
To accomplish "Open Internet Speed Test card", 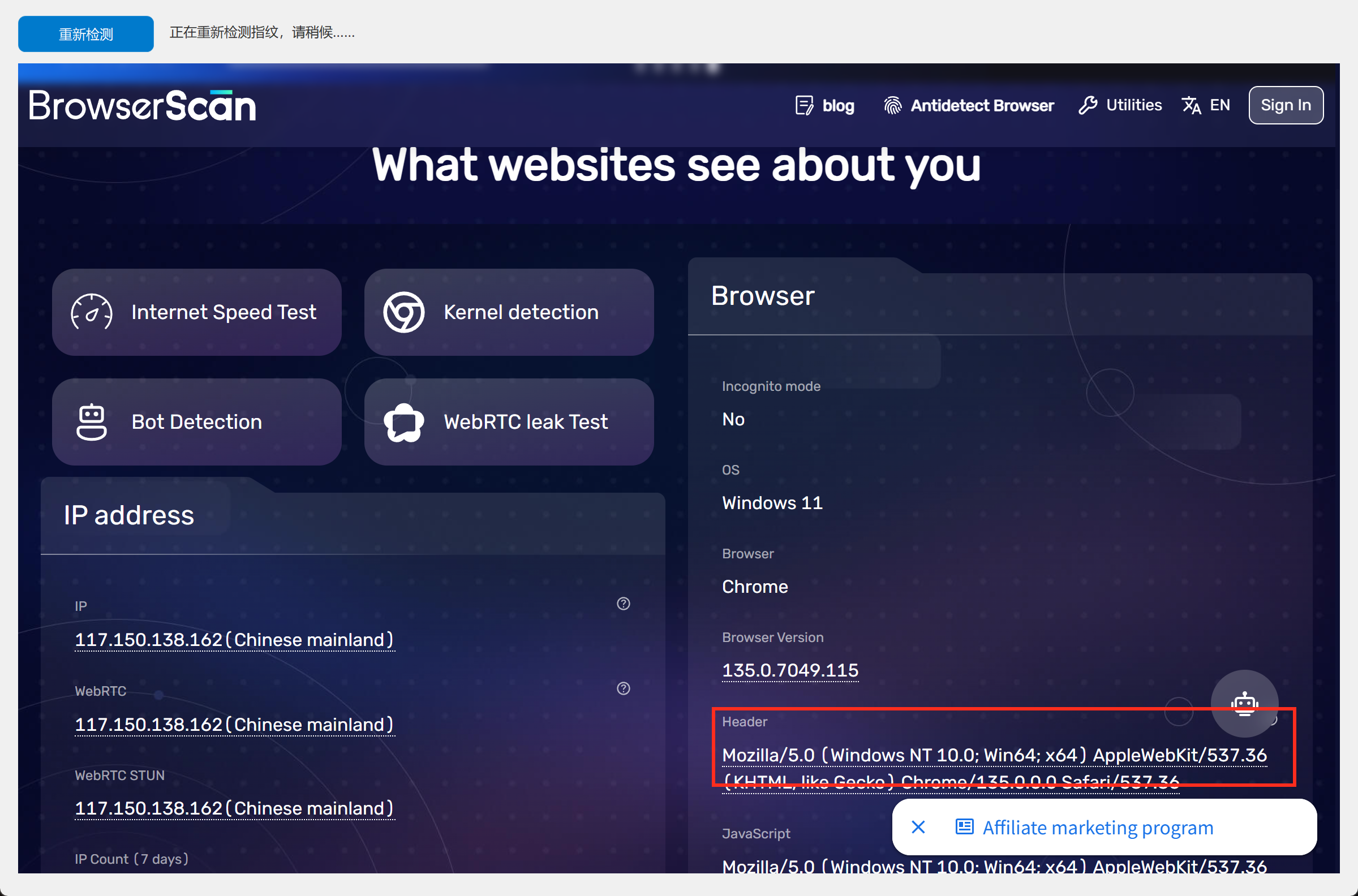I will (x=196, y=312).
